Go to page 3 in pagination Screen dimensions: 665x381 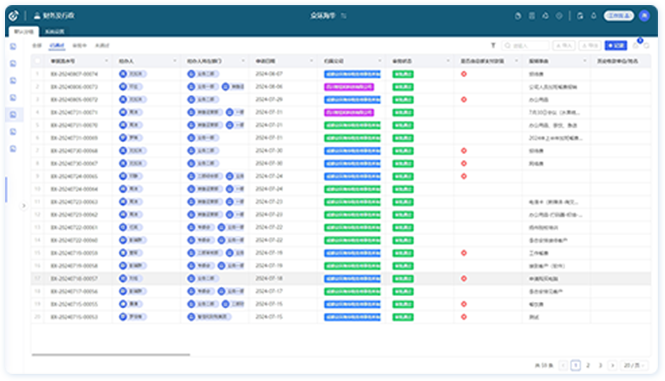pos(600,365)
